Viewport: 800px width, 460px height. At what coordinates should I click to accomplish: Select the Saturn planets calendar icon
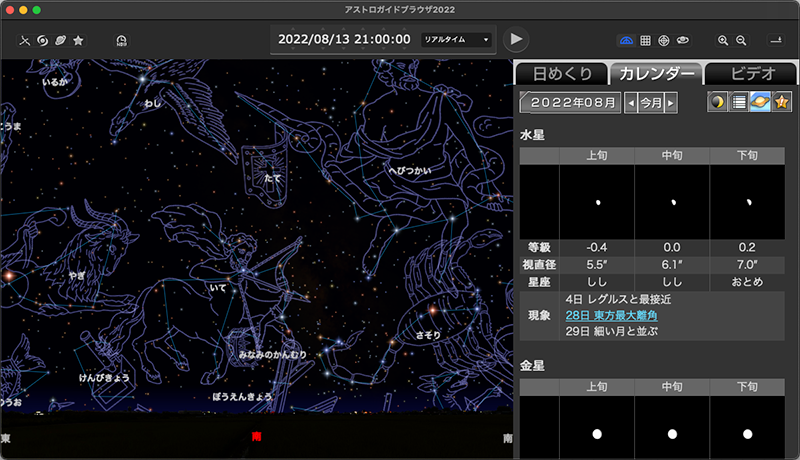click(x=760, y=103)
